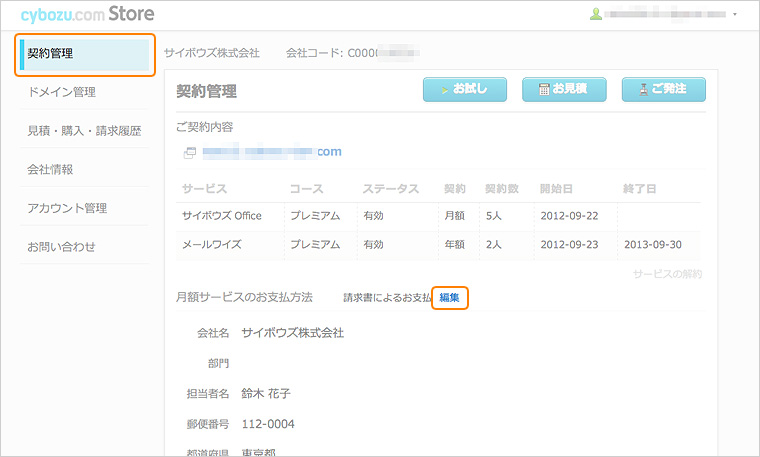Click the end date 2013-09-30
Screen dimensions: 760x457
point(653,244)
